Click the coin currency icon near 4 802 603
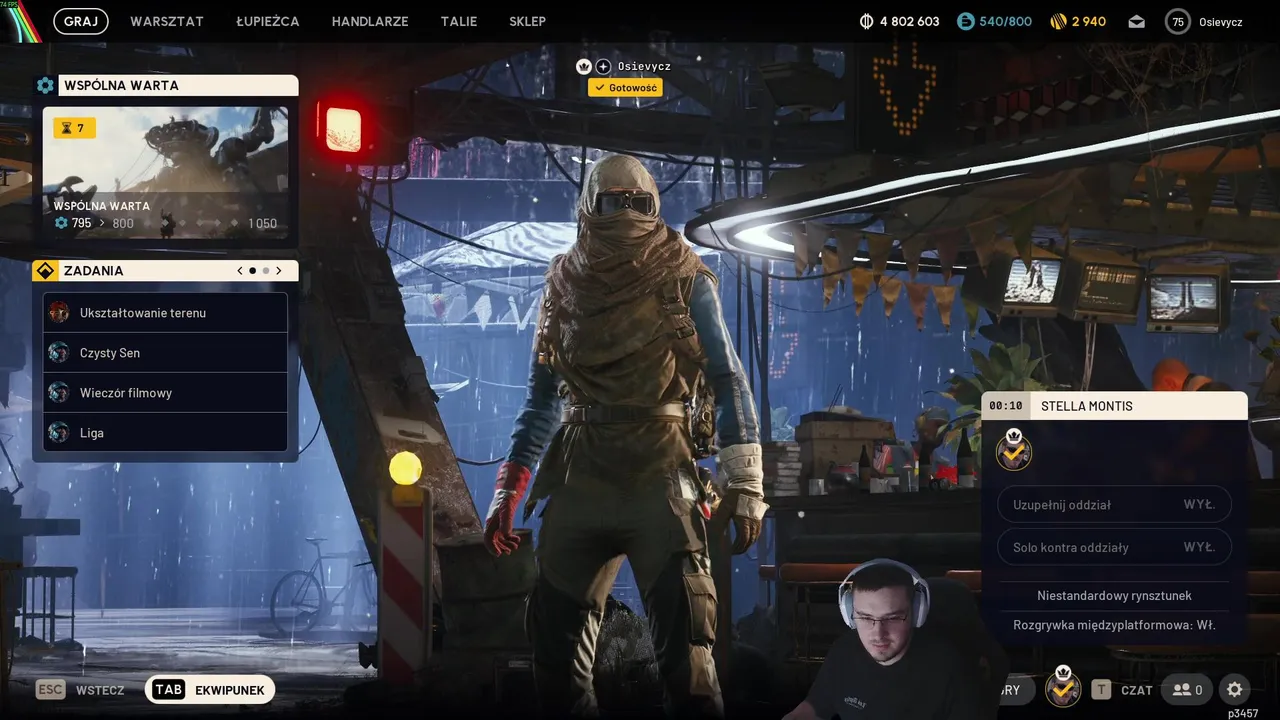Image resolution: width=1280 pixels, height=720 pixels. (866, 21)
